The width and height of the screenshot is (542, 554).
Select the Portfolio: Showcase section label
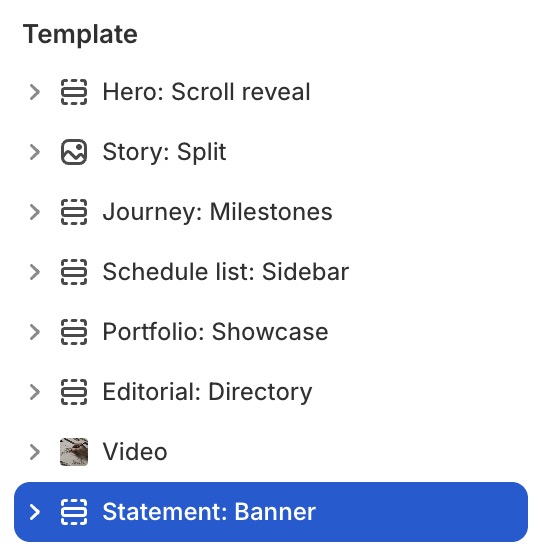tap(215, 332)
